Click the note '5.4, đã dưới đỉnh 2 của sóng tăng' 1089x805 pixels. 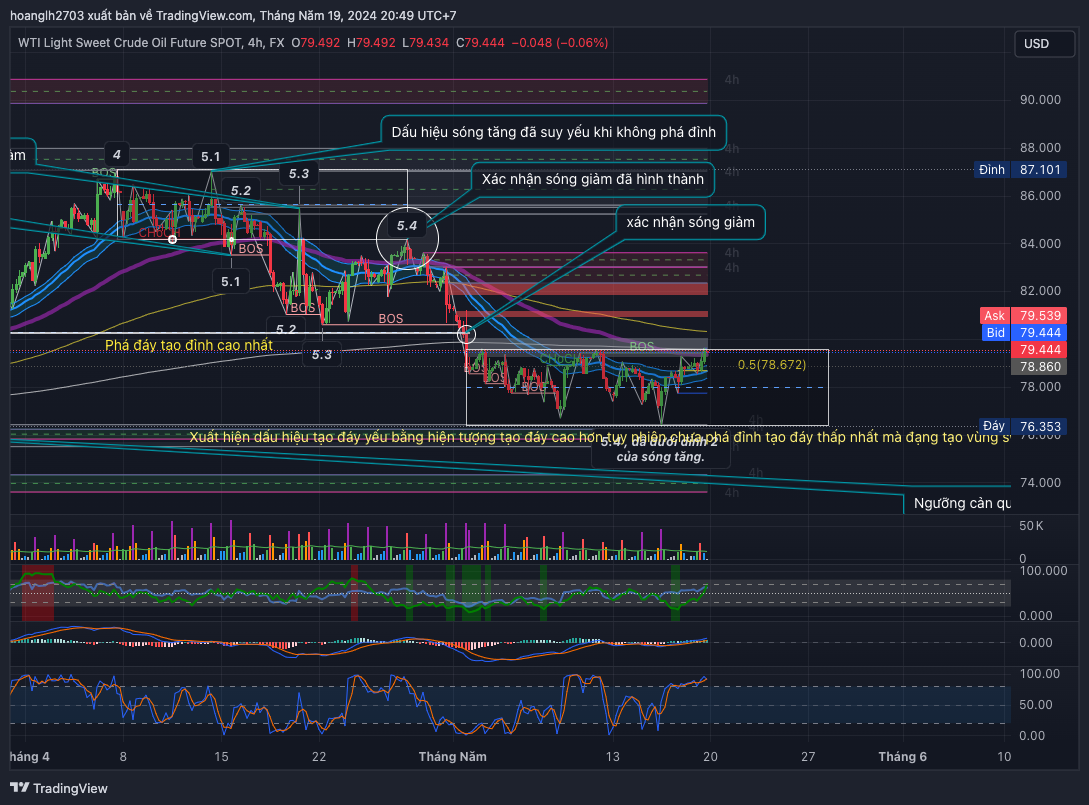pos(660,449)
